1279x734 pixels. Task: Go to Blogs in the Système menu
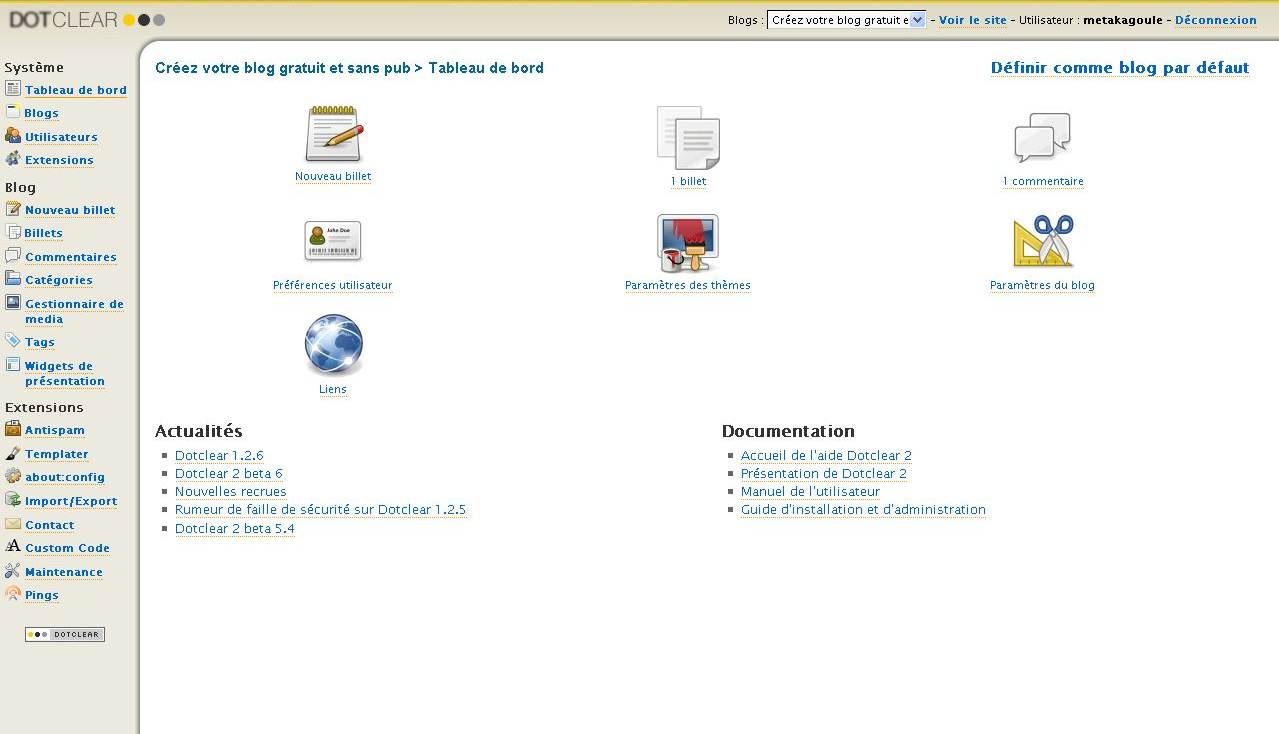pyautogui.click(x=42, y=113)
